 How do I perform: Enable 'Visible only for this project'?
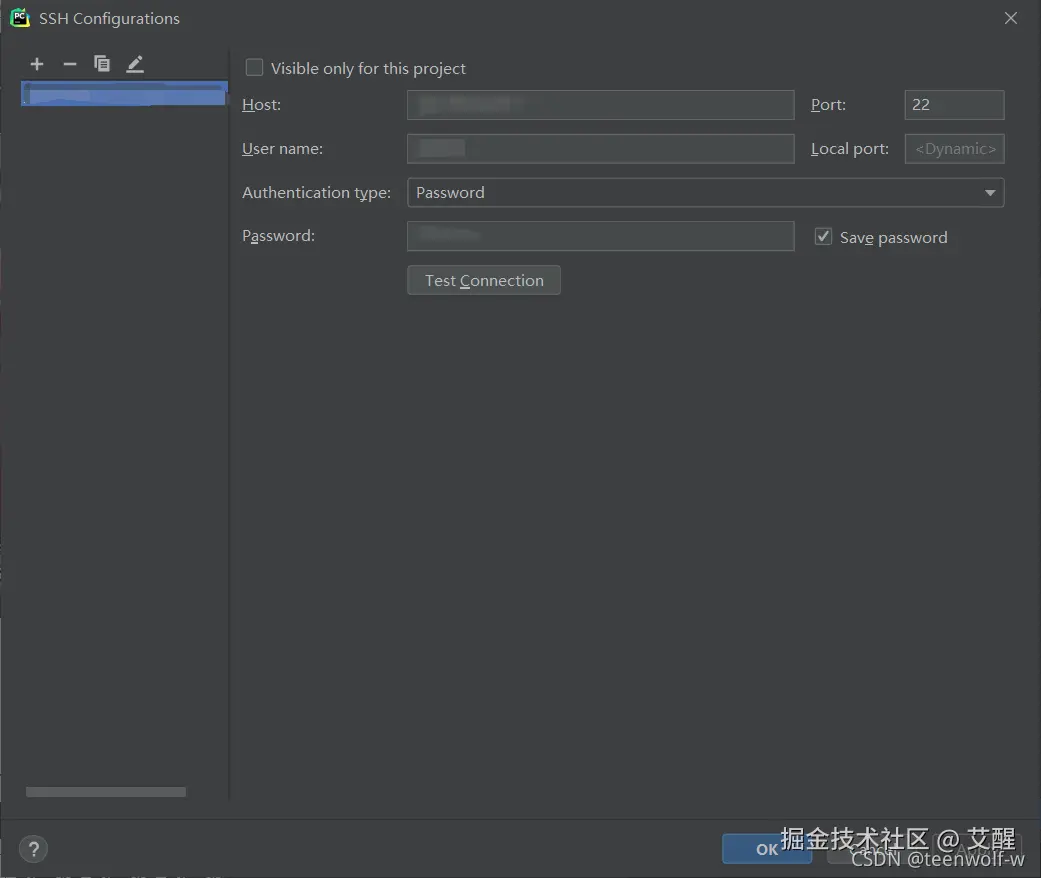[254, 68]
